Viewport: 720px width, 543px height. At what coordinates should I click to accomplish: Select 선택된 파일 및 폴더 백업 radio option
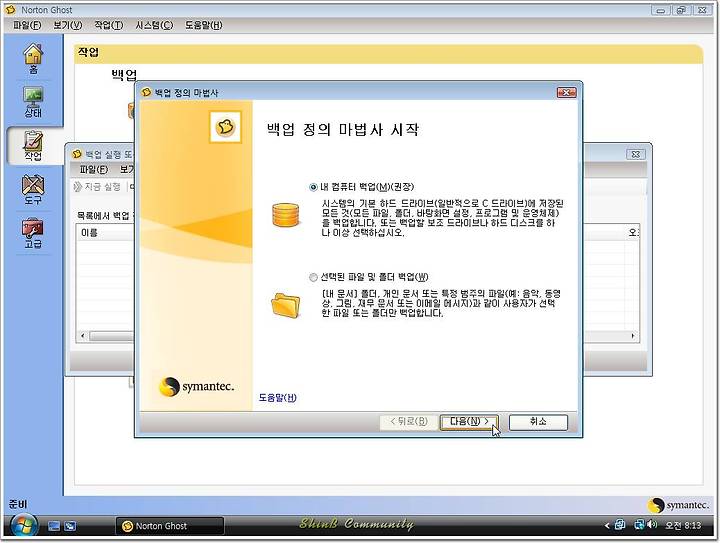click(x=313, y=277)
